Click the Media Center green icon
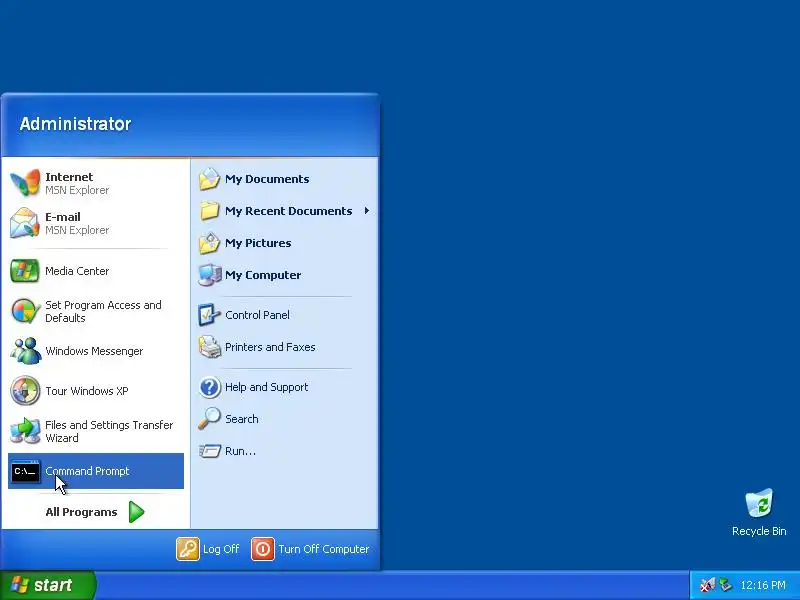Viewport: 800px width, 600px height. point(25,271)
